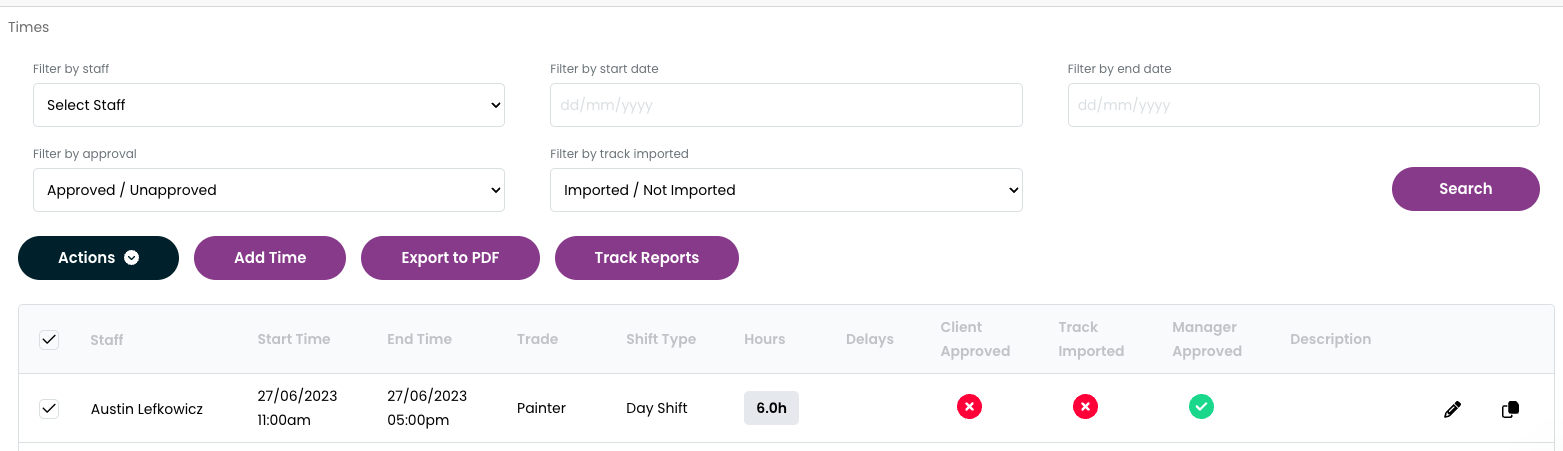
Task: Click the Staff column header
Action: pos(107,340)
